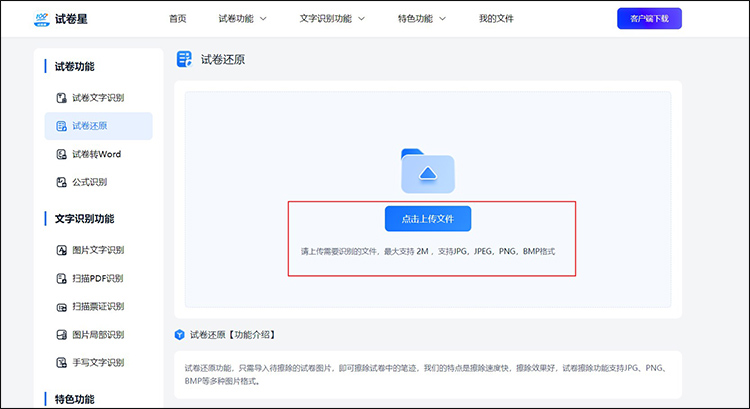Viewport: 750px width, 409px height.
Task: Click the 试卷还原 sidebar icon
Action: coord(62,126)
